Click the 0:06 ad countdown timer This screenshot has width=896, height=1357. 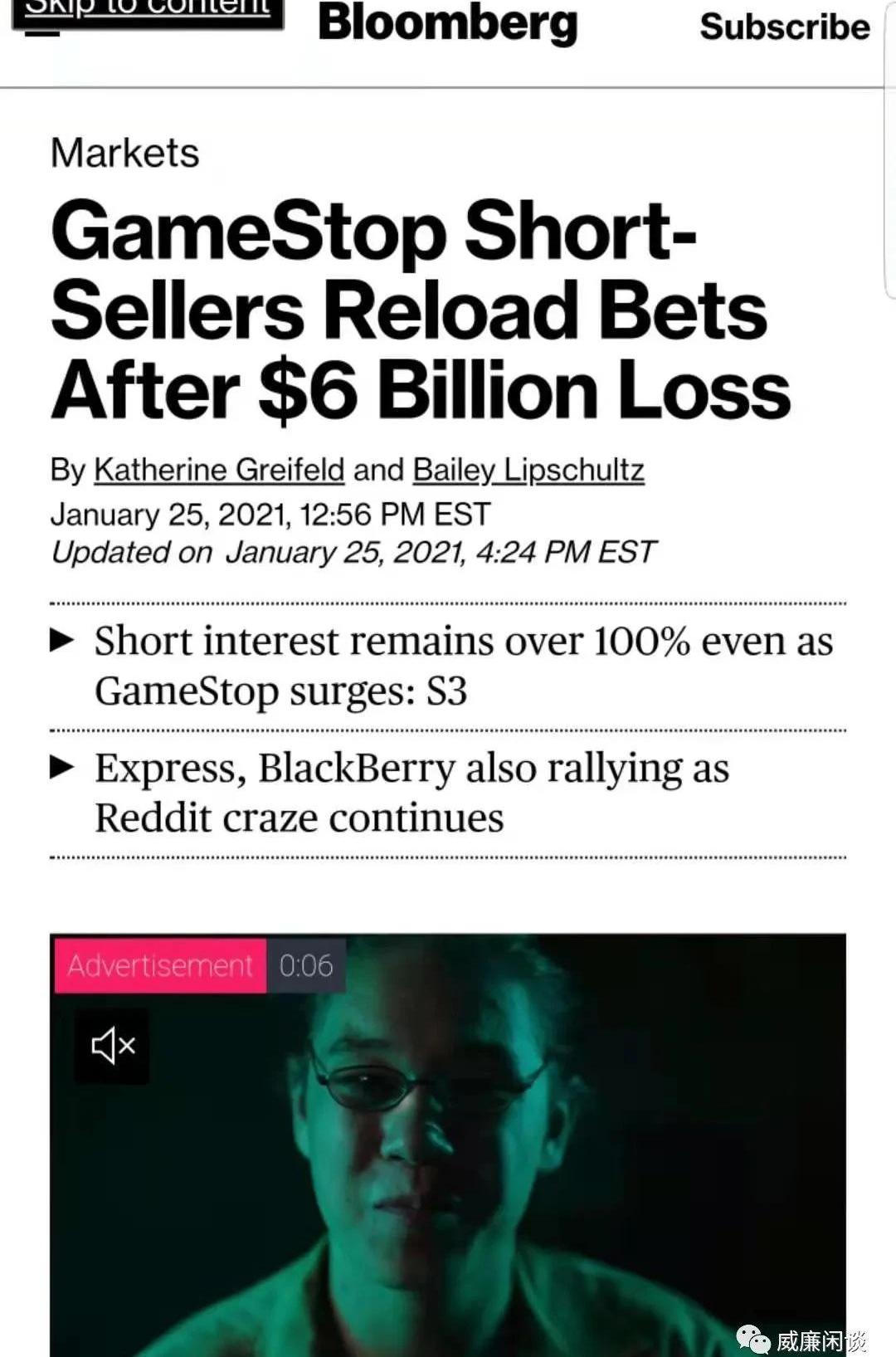pos(306,965)
